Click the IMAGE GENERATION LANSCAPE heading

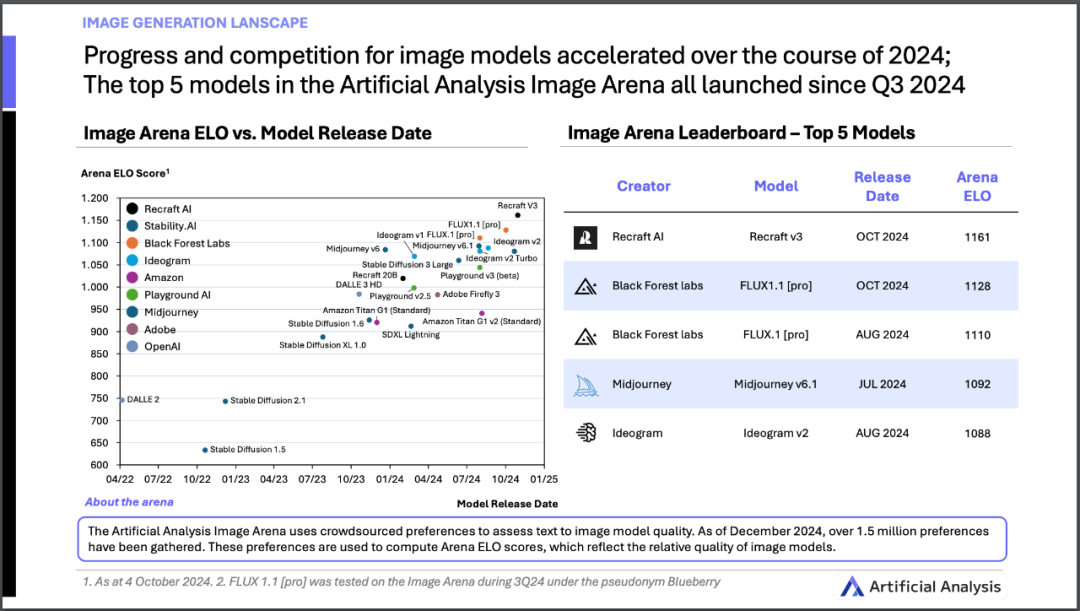pos(195,23)
